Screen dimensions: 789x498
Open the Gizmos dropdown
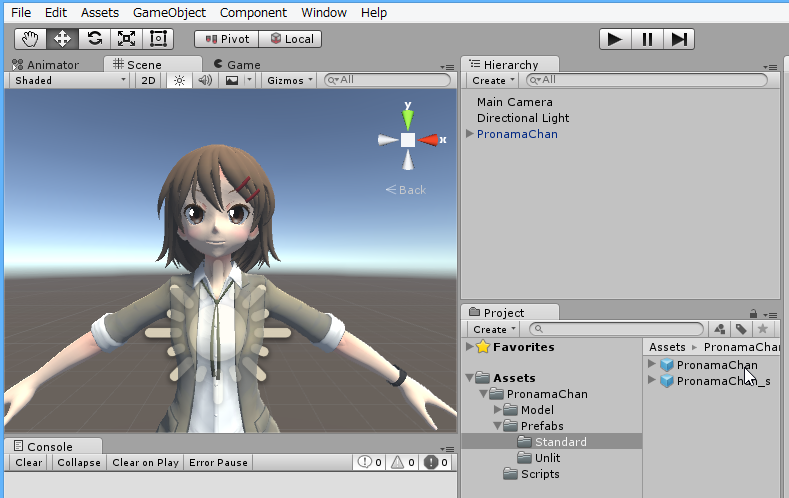pyautogui.click(x=290, y=80)
